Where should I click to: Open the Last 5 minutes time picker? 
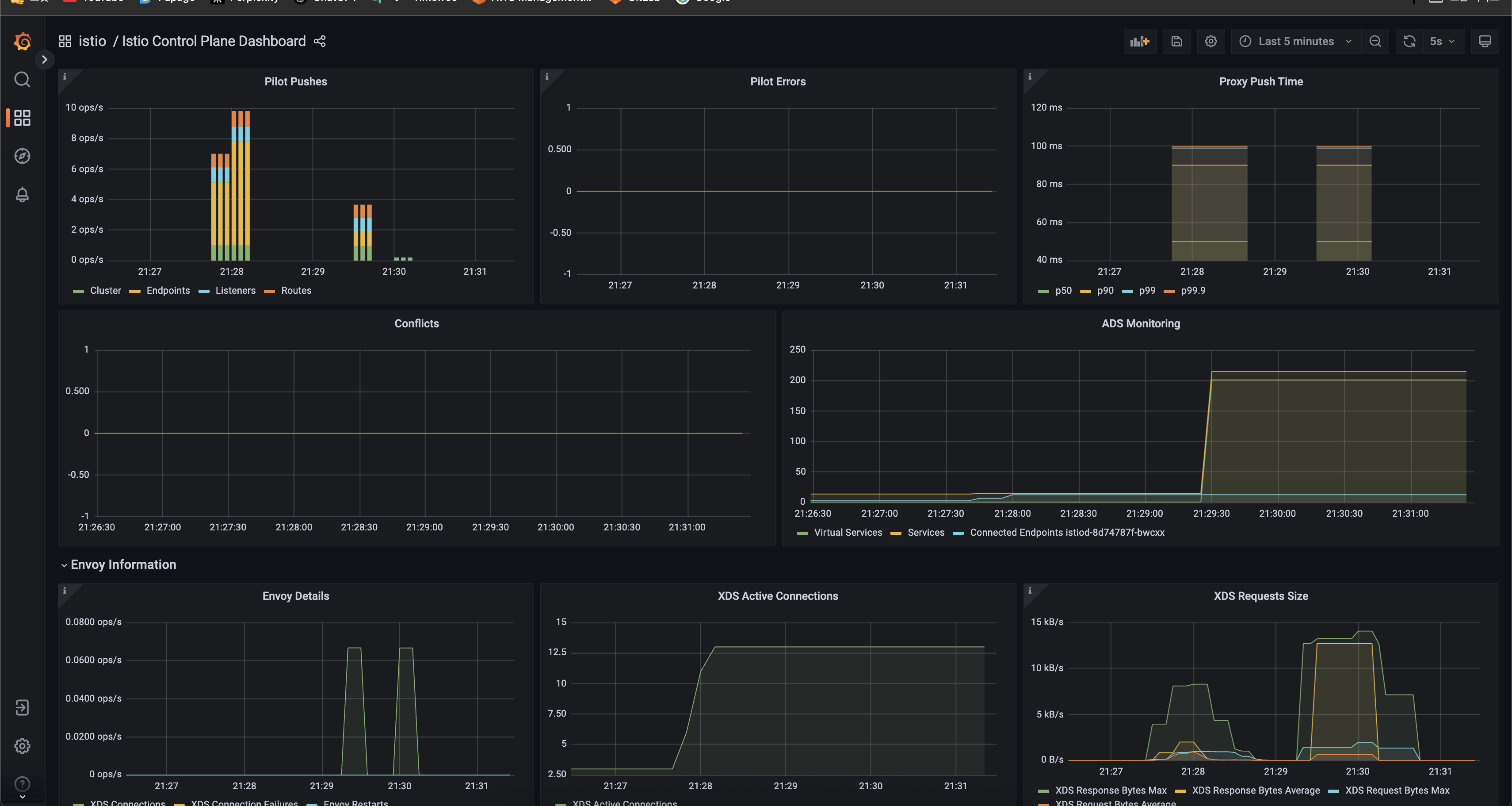point(1295,41)
